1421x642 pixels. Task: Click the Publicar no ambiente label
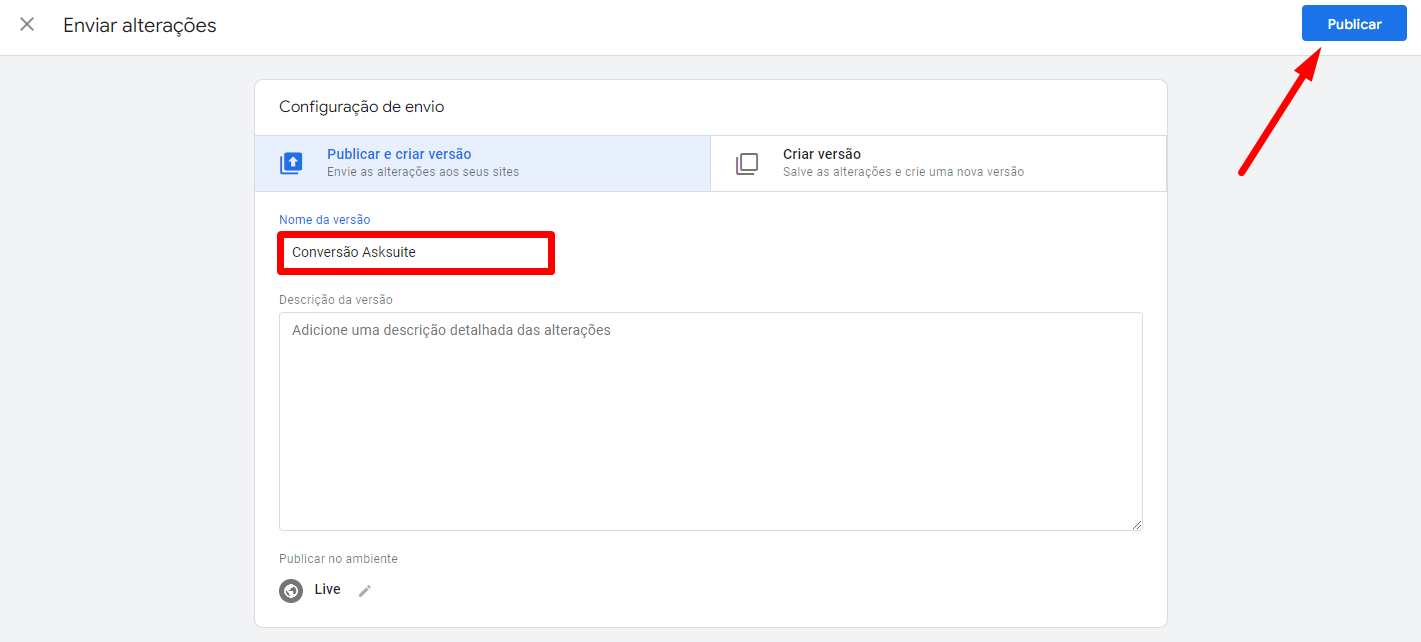(338, 559)
